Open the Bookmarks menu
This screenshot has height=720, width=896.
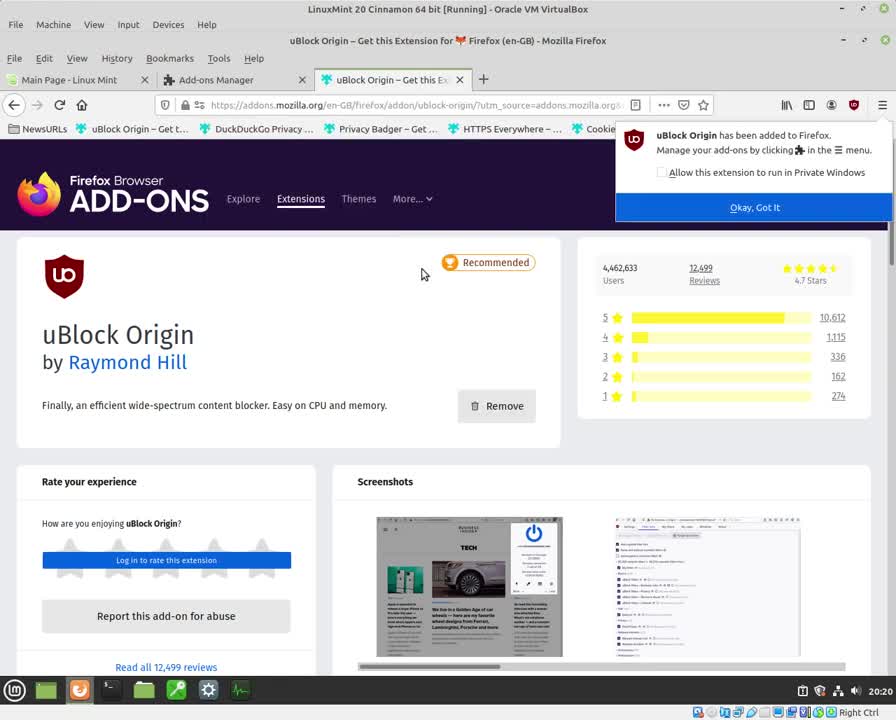click(170, 58)
